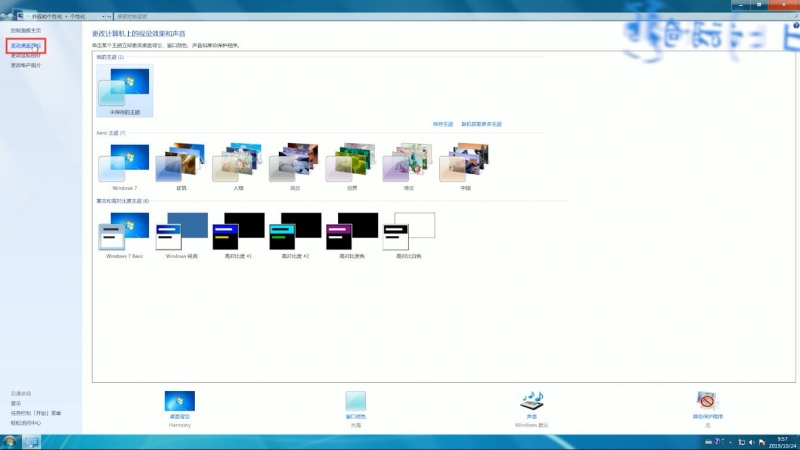Apply the Windows 7 Aero theme
This screenshot has width=800, height=450.
124,166
